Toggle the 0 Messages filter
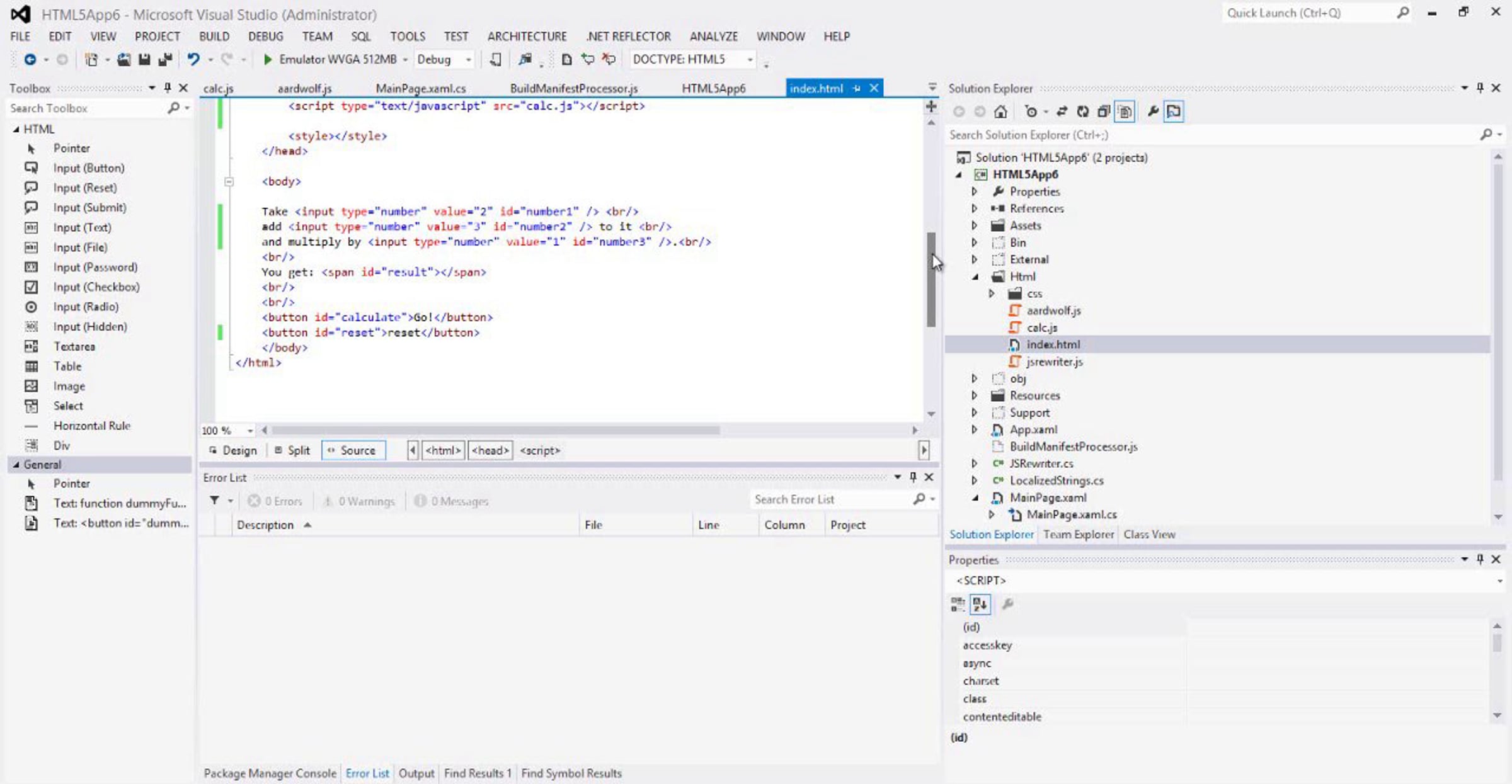The image size is (1512, 784). coord(452,501)
